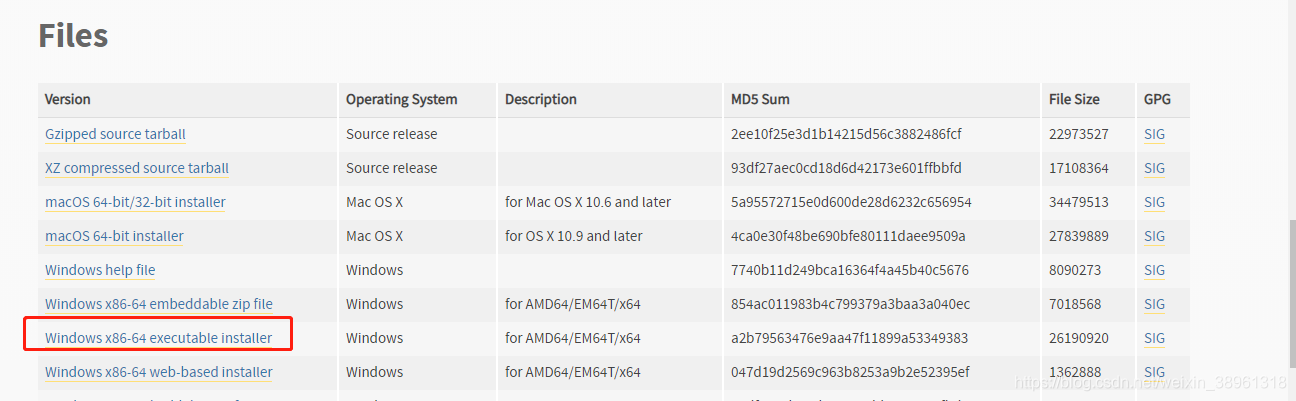Open SIG link for Gzipped source tarball

1154,134
